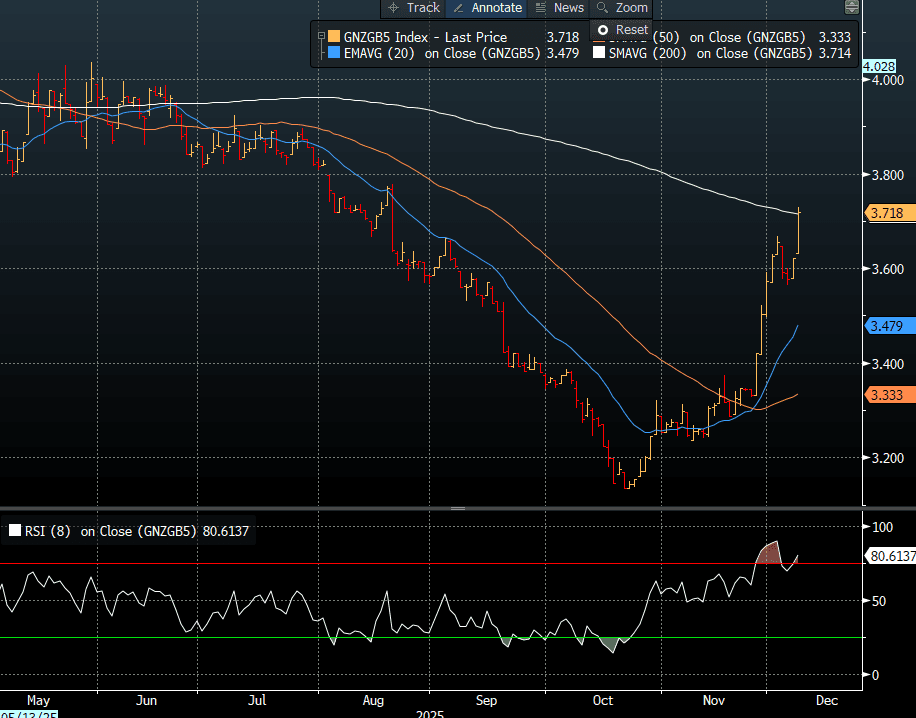The height and width of the screenshot is (718, 916).
Task: Click the Track crosshair icon
Action: tap(393, 8)
